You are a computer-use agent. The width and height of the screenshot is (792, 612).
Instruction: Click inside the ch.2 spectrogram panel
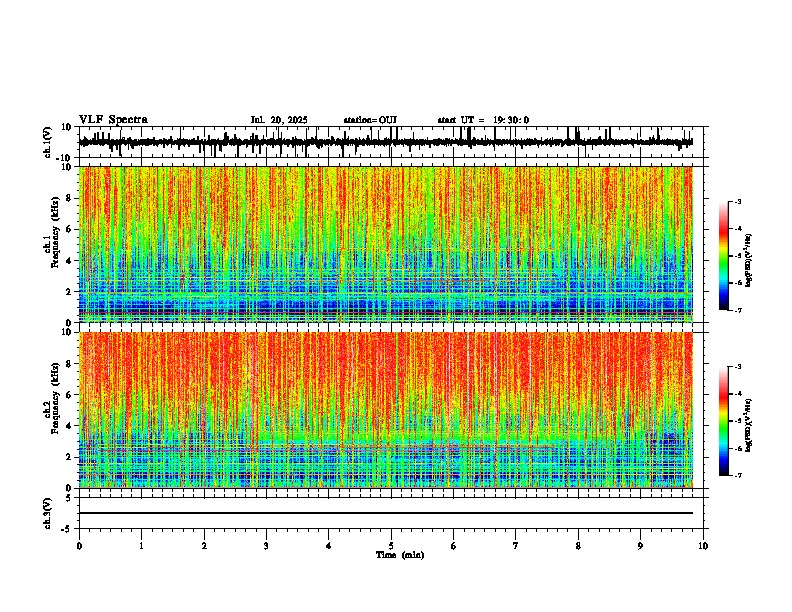[386, 410]
